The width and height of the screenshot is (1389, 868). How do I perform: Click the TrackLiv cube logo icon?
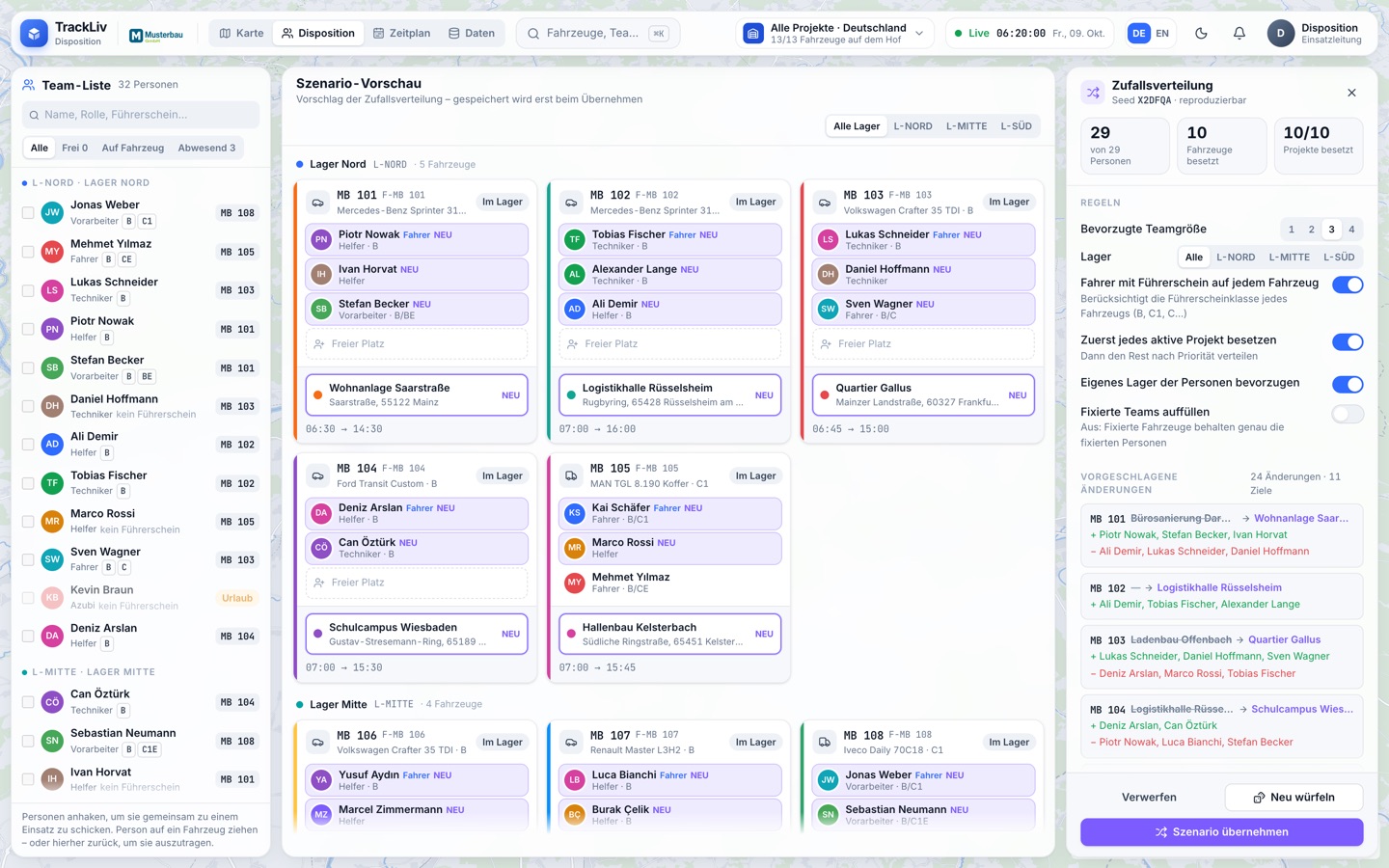[x=34, y=34]
